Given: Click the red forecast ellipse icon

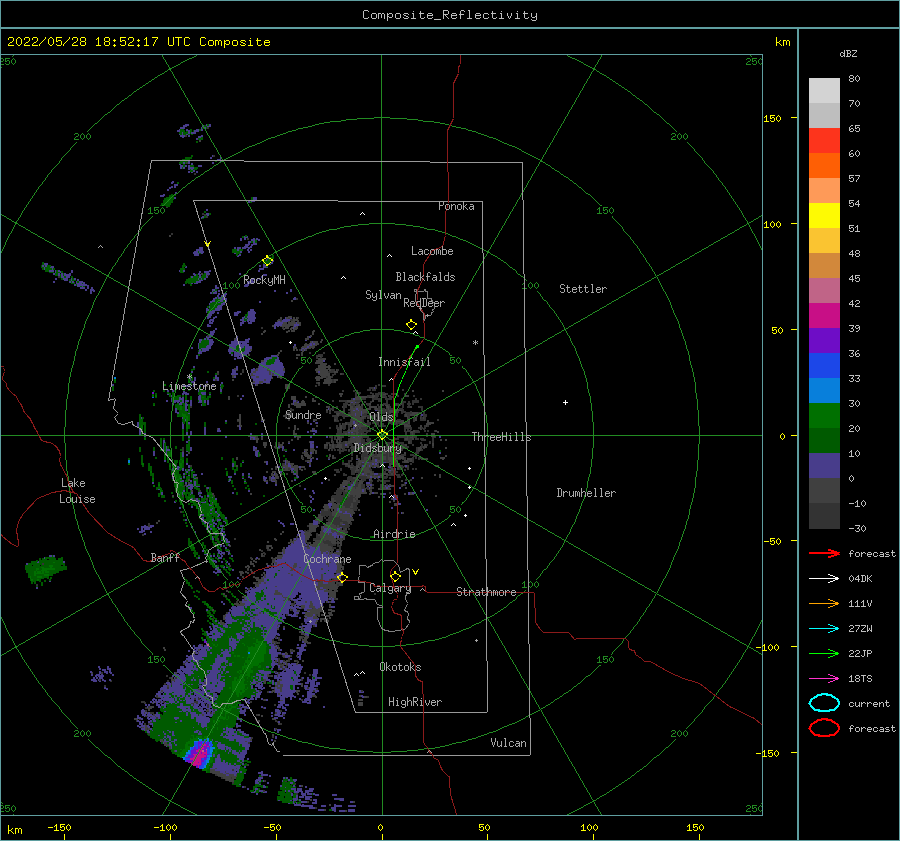Looking at the screenshot, I should [x=824, y=728].
